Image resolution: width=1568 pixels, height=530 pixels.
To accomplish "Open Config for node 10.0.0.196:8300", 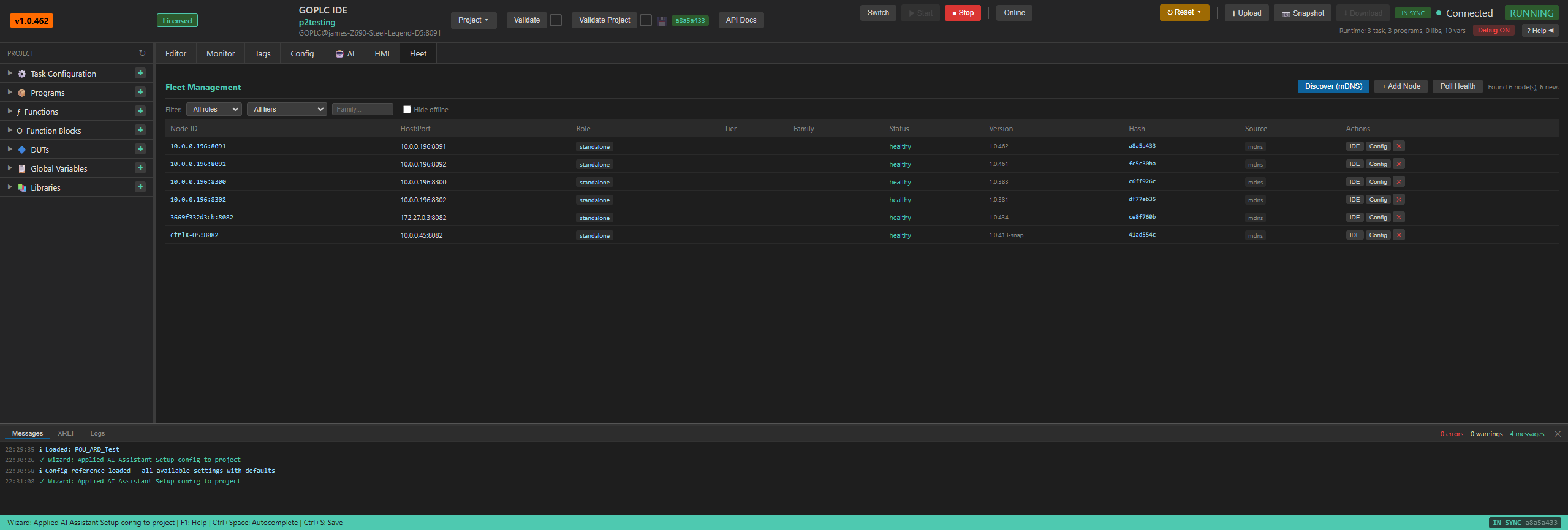I will (x=1378, y=181).
